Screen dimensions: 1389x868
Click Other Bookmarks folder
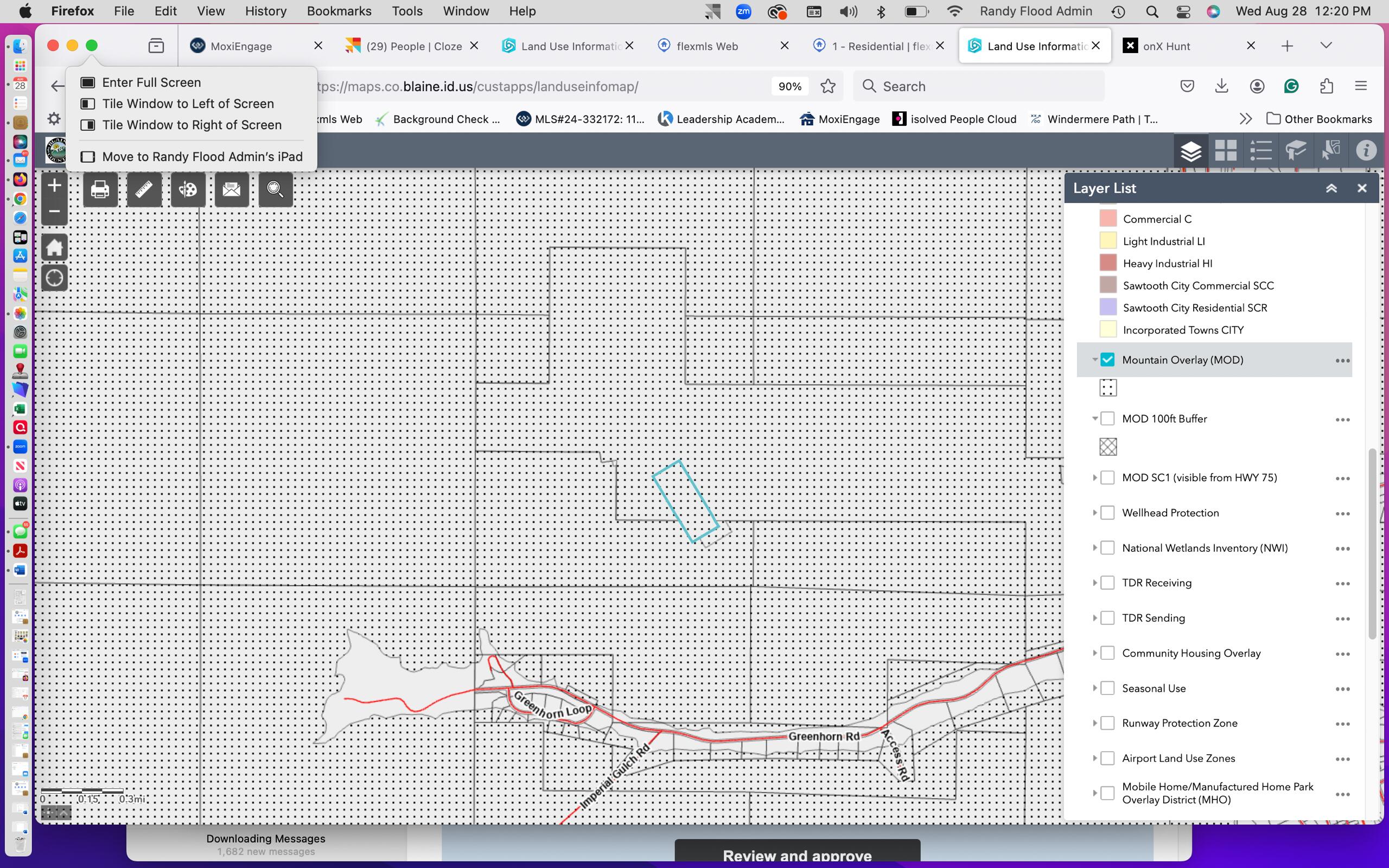pos(1319,119)
